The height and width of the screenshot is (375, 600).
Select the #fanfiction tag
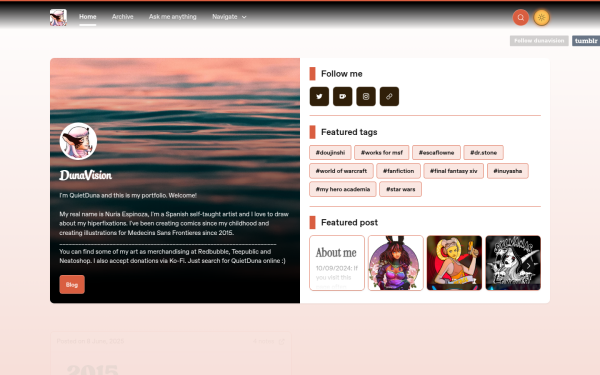tap(398, 171)
